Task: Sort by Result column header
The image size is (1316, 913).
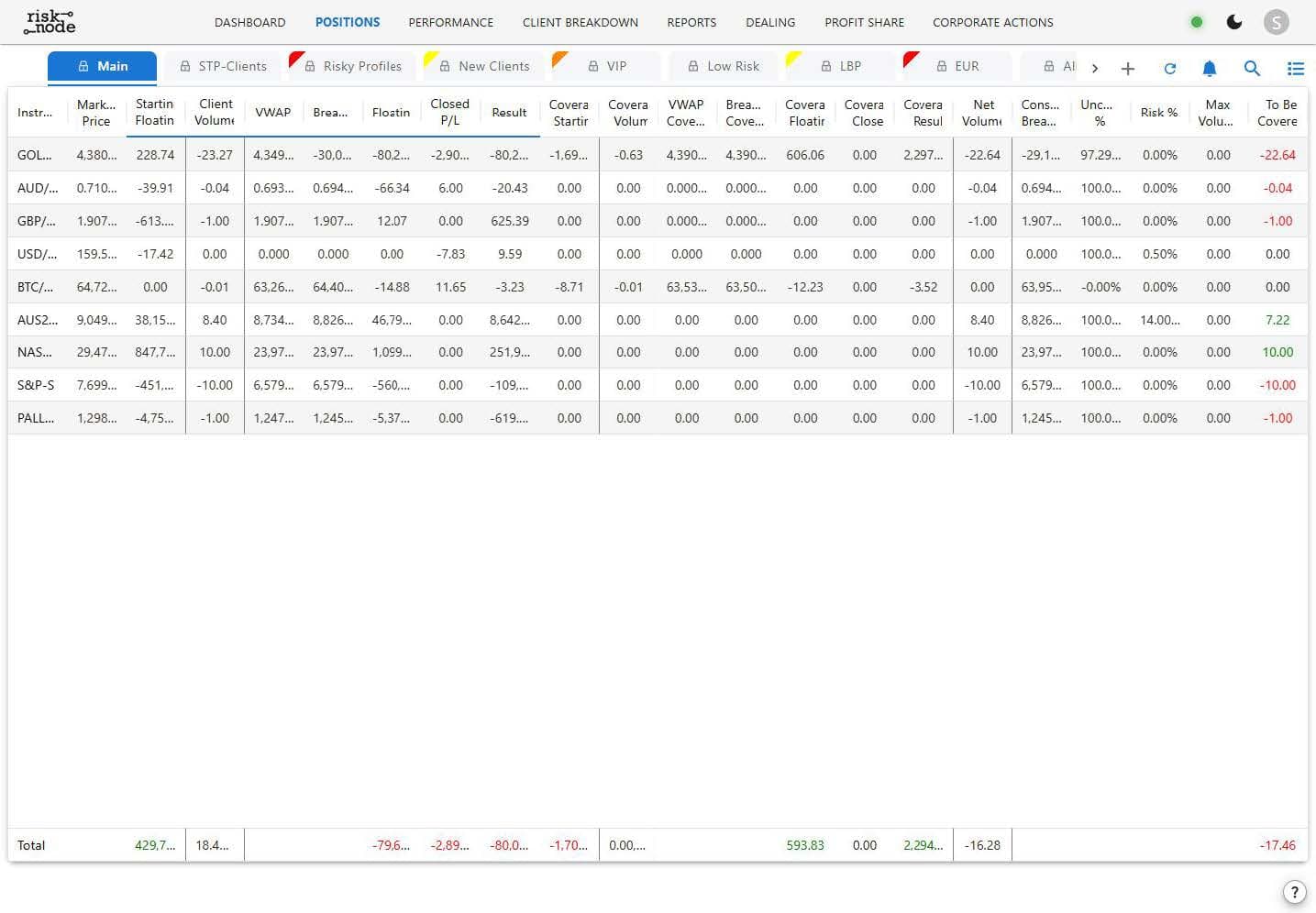Action: 509,112
